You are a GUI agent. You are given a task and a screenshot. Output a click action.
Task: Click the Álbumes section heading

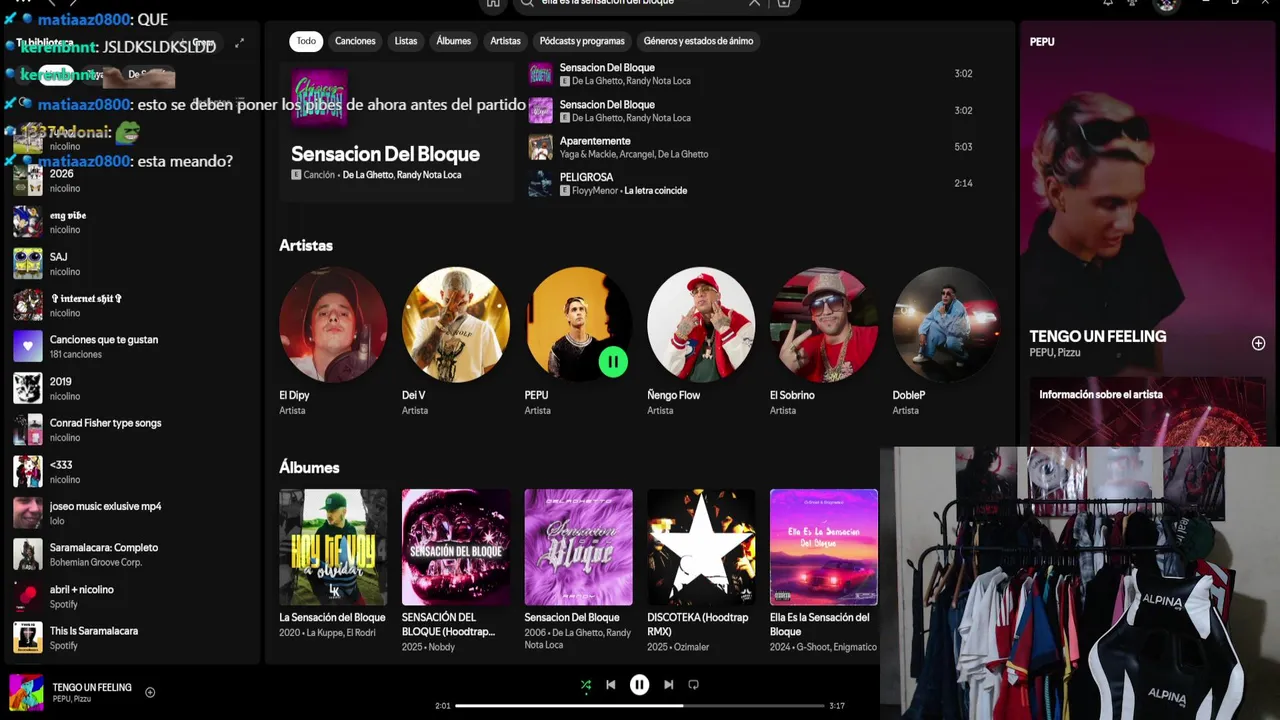coord(309,467)
